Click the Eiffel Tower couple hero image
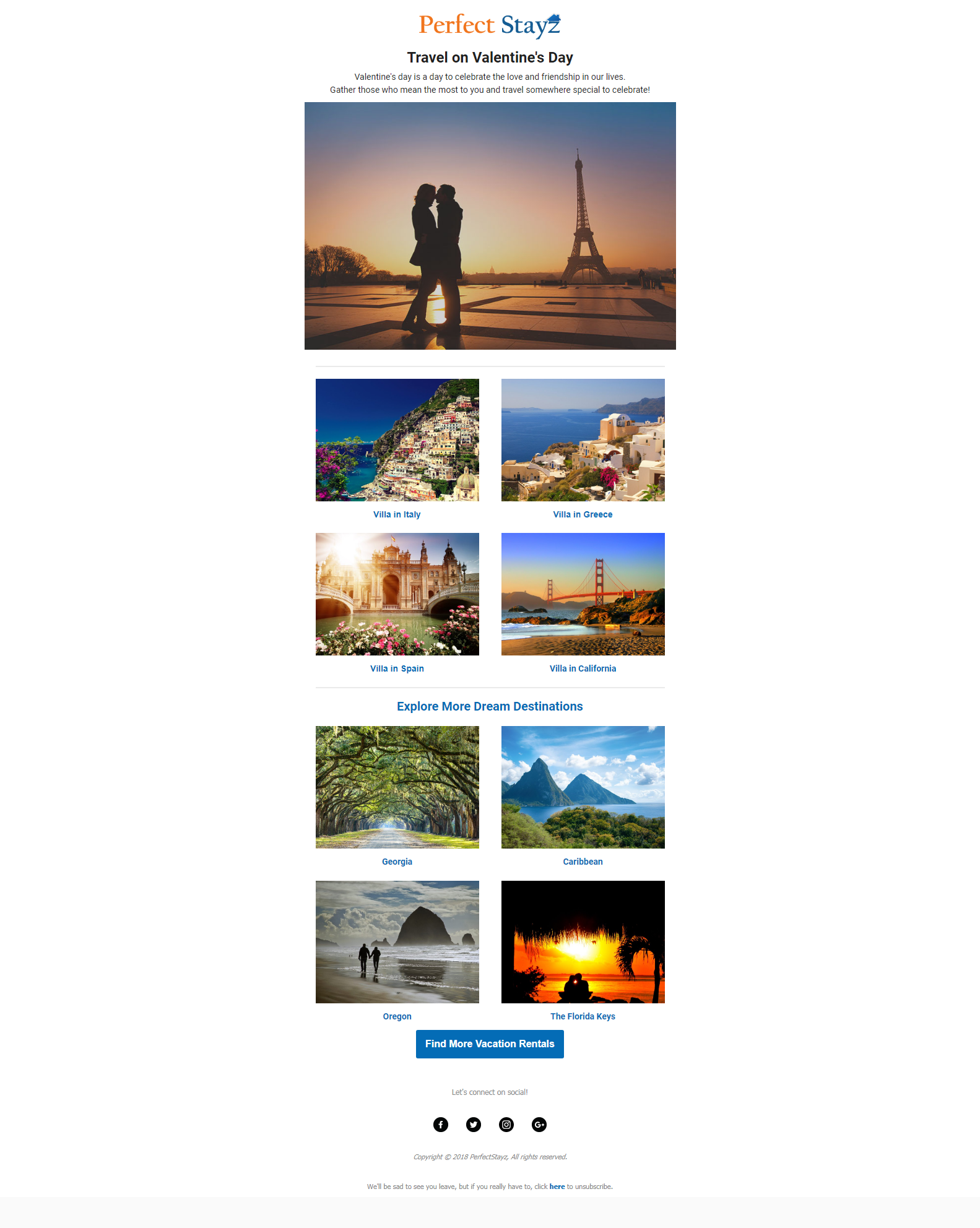This screenshot has width=980, height=1228. [x=490, y=226]
